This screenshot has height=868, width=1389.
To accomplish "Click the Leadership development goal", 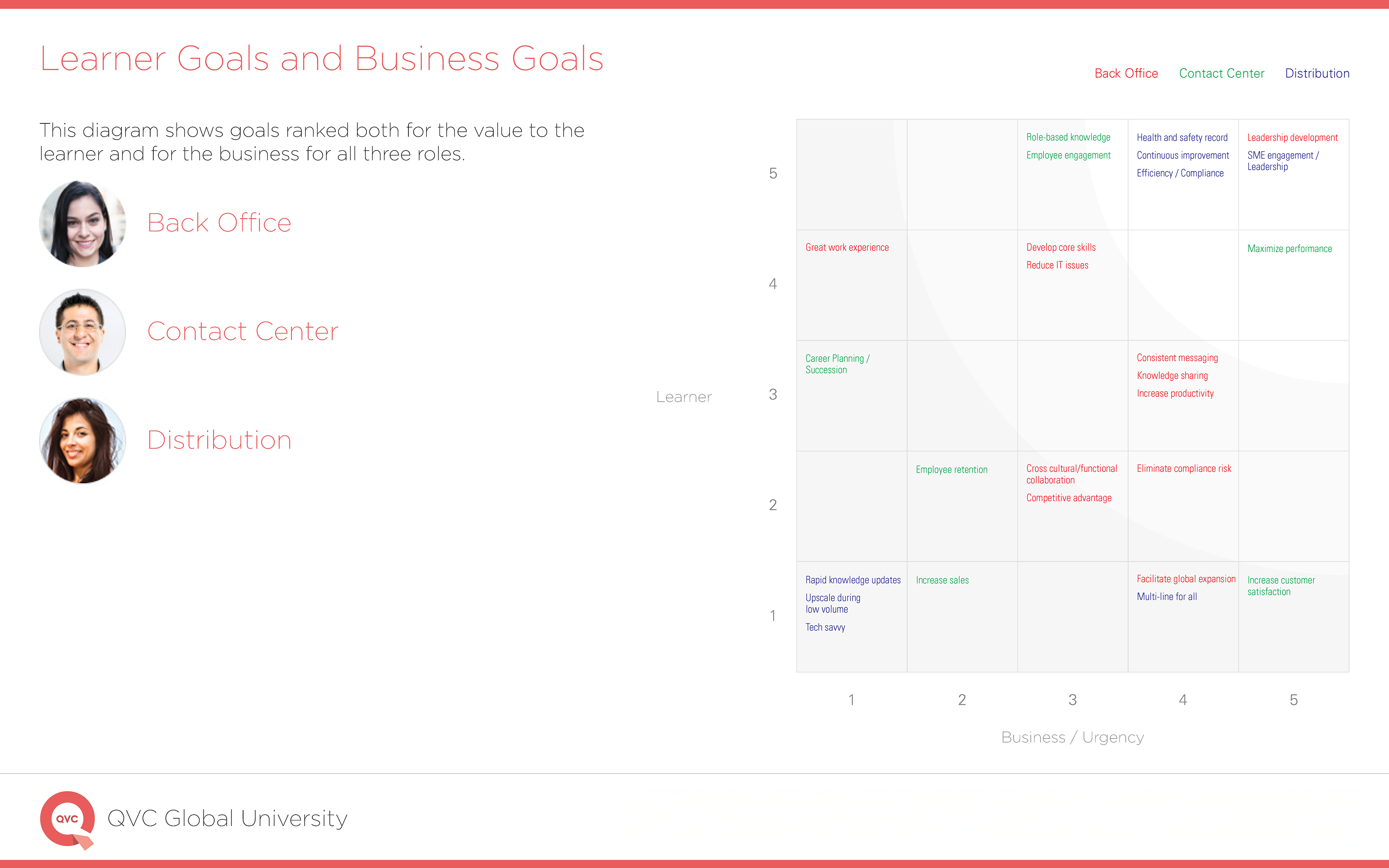I will pyautogui.click(x=1292, y=138).
